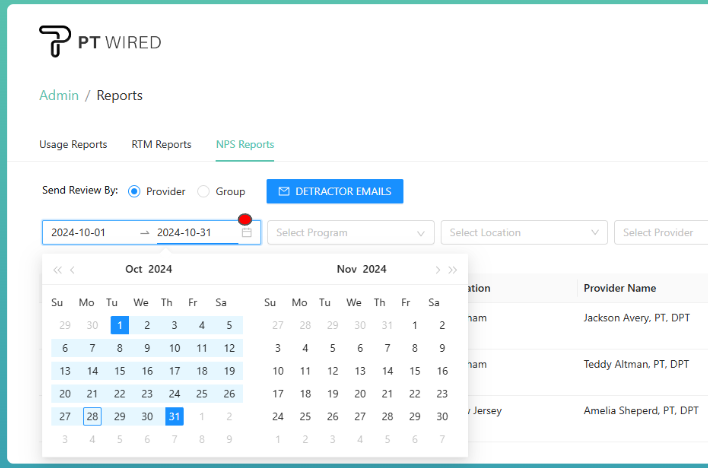
Task: Pick October 28 in the calendar
Action: coord(92,416)
